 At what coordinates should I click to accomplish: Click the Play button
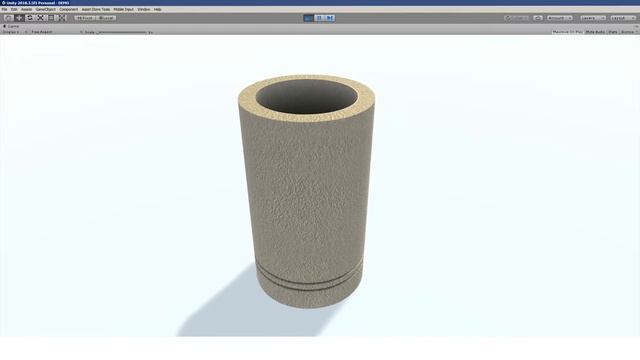tap(309, 18)
